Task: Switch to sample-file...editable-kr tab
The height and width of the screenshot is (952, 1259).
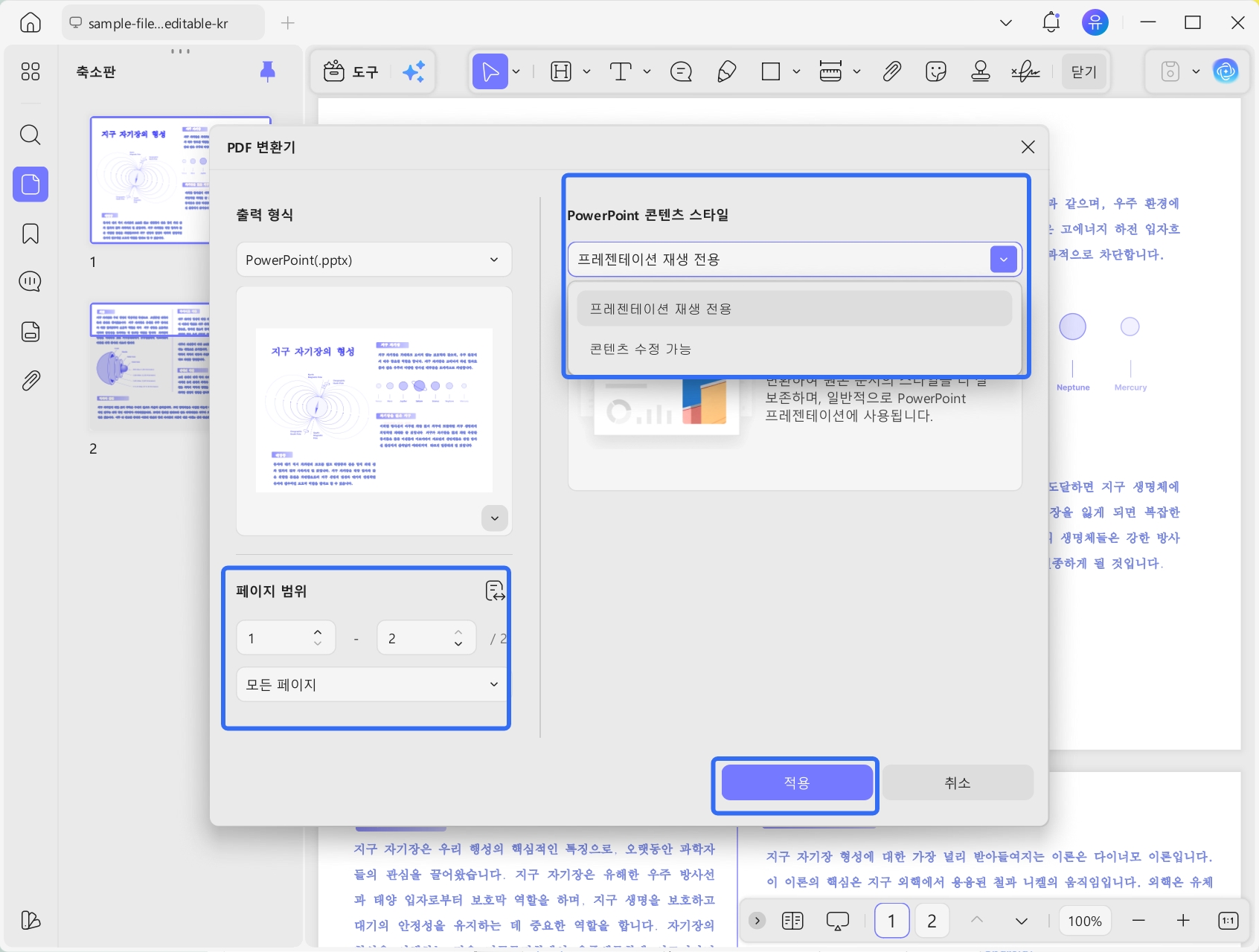Action: [163, 23]
